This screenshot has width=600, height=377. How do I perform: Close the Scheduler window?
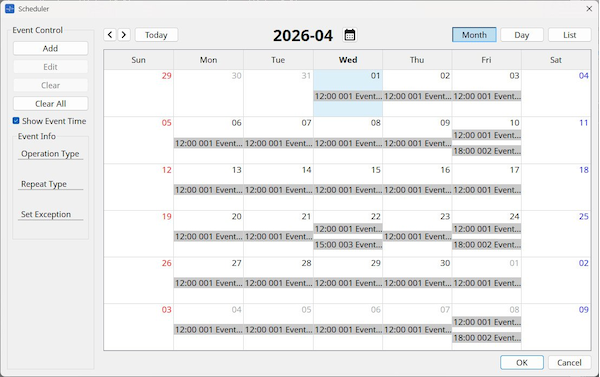(589, 8)
